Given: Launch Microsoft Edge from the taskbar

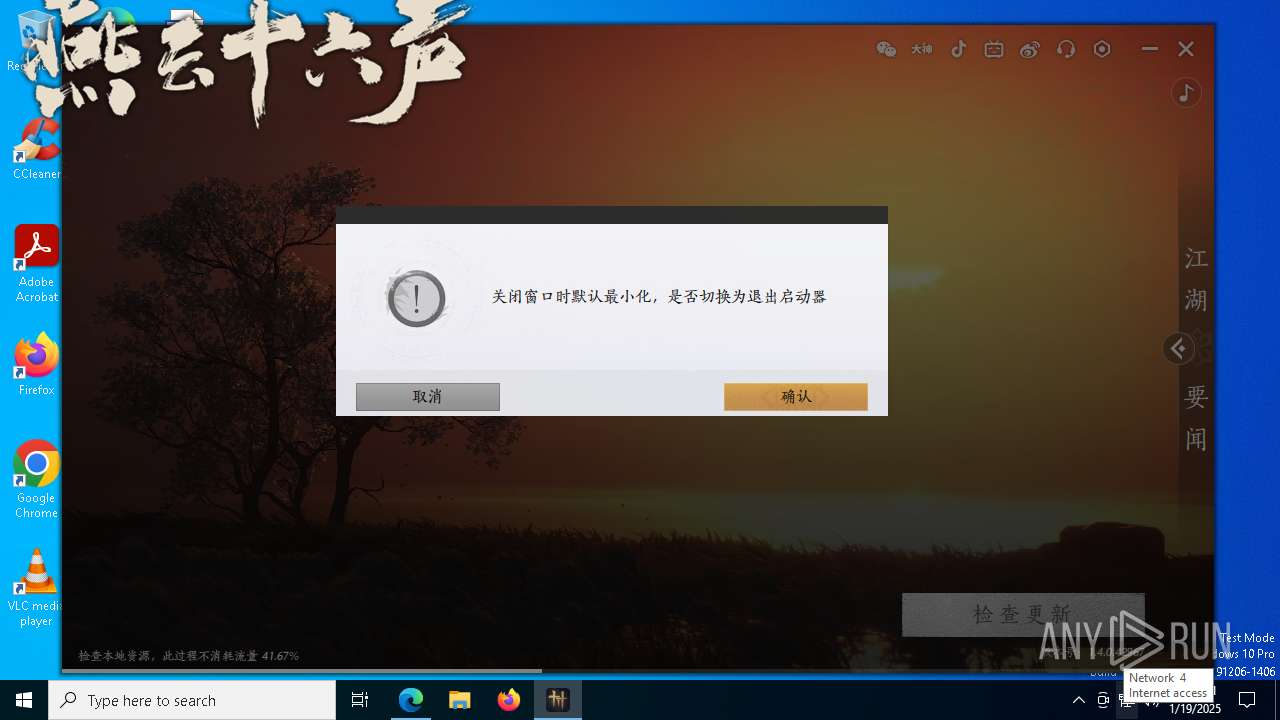Looking at the screenshot, I should point(411,700).
